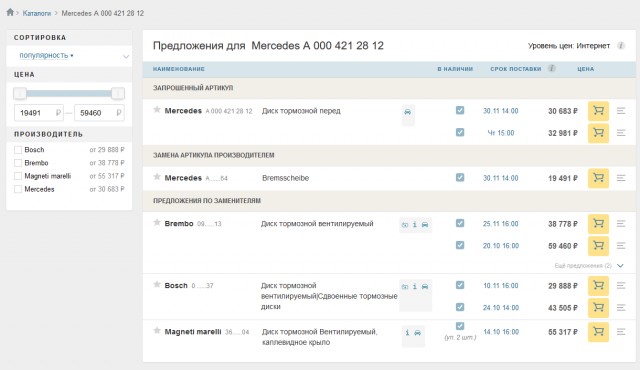The height and width of the screenshot is (370, 640).
Task: Open details menu for 55 317 ₽ offer
Action: pyautogui.click(x=621, y=332)
